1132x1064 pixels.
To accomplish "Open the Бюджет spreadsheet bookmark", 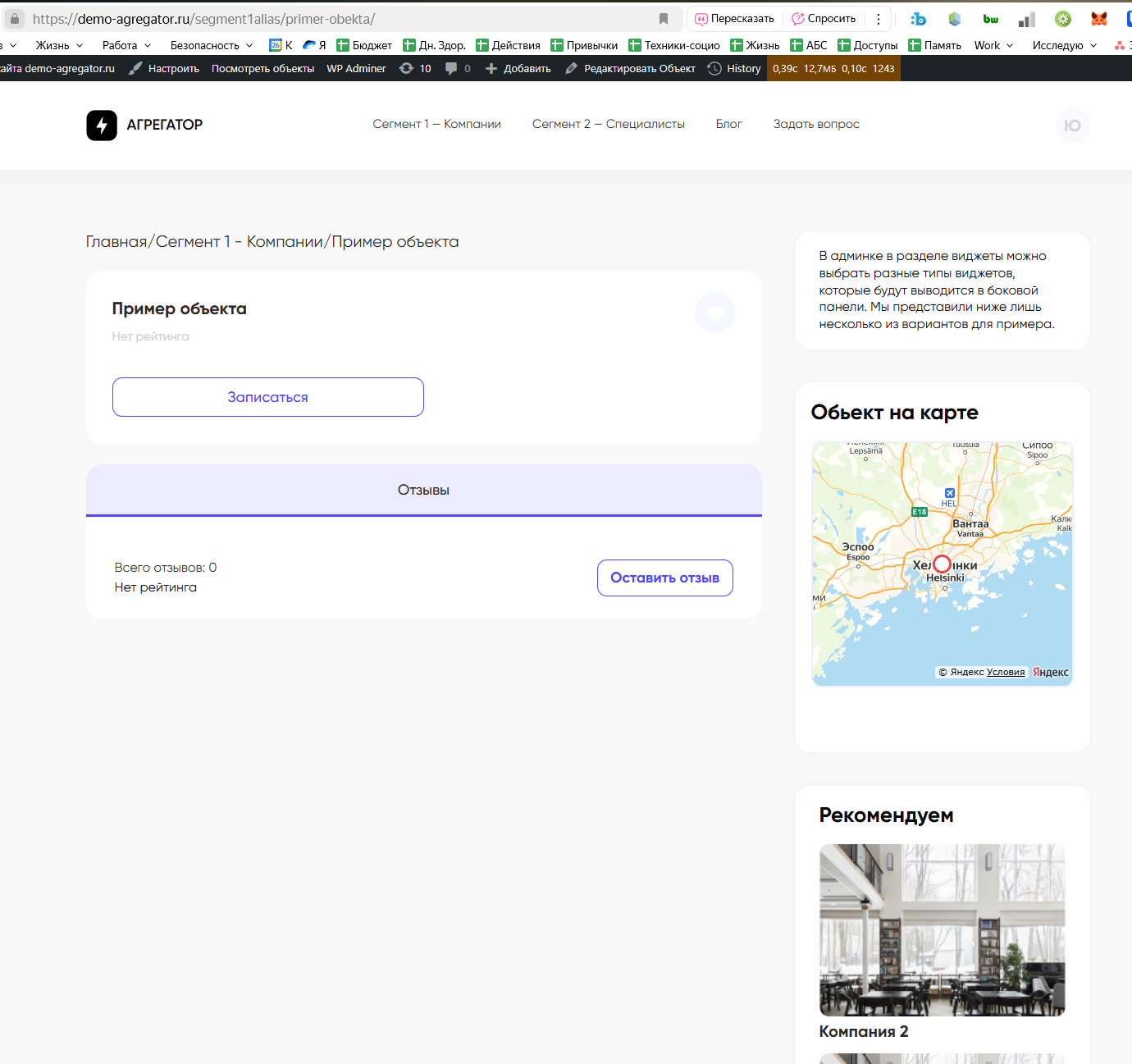I will 364,45.
